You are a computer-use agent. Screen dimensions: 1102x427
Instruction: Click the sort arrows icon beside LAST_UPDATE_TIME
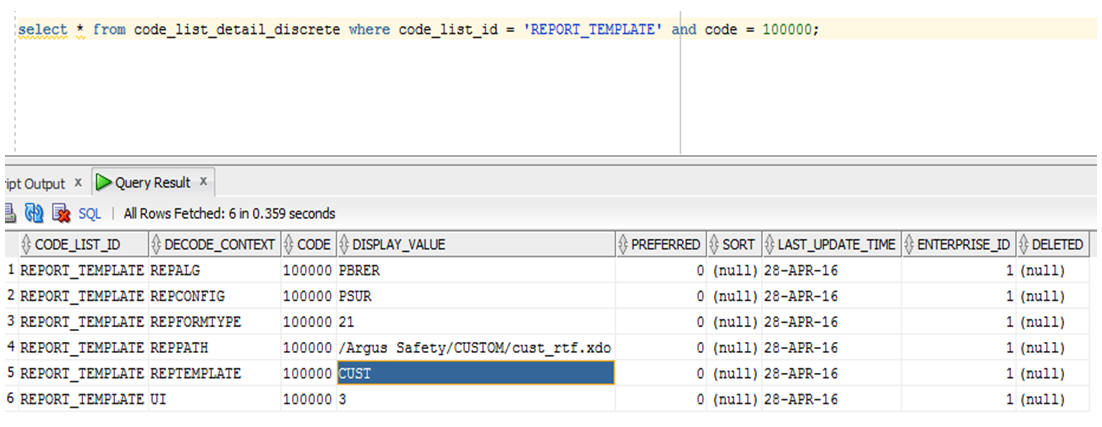coord(770,244)
